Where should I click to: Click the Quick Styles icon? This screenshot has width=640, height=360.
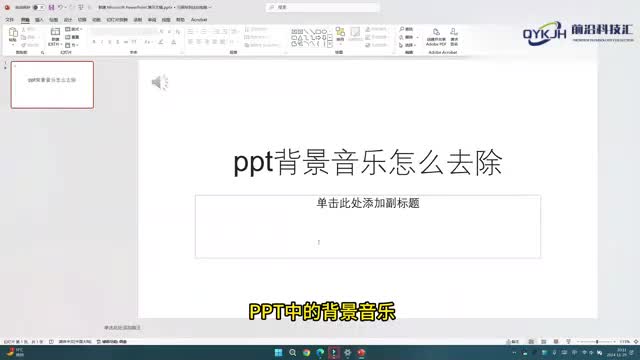355,33
